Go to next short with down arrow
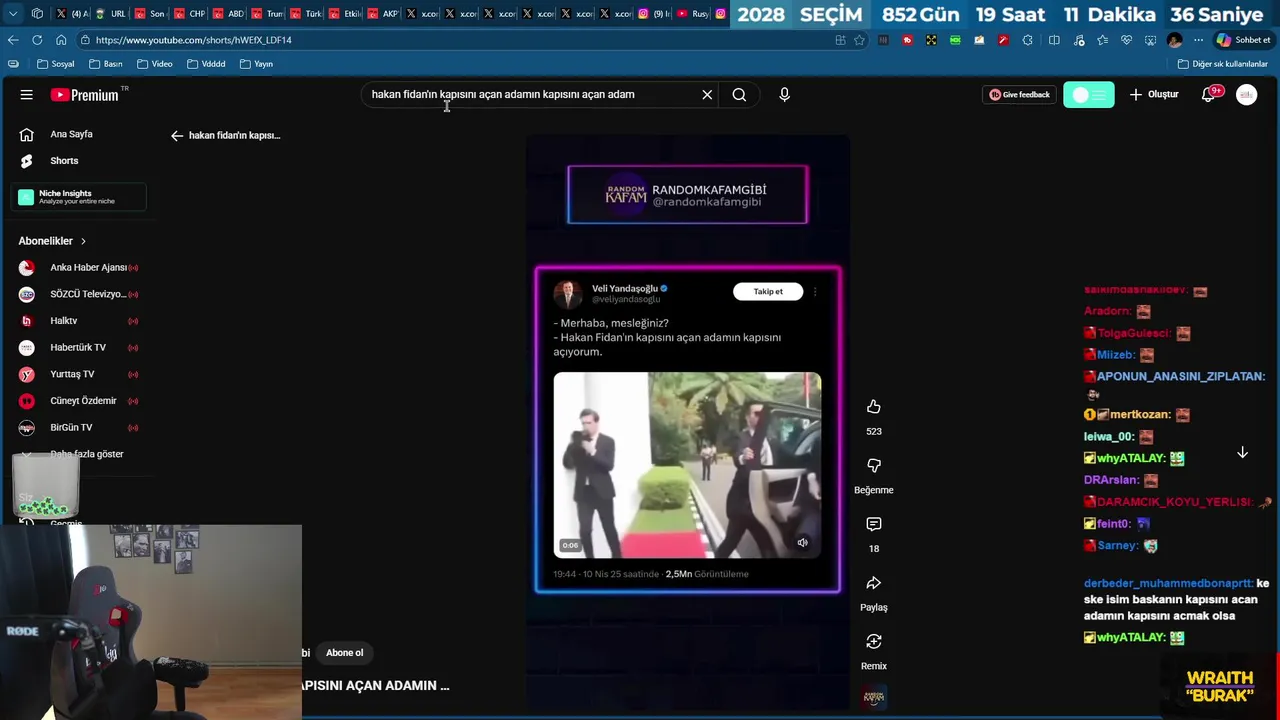Image resolution: width=1280 pixels, height=720 pixels. (1242, 453)
